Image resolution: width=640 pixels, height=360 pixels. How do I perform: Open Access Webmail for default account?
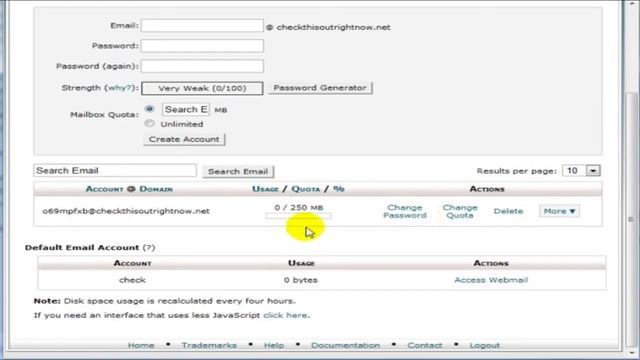491,280
